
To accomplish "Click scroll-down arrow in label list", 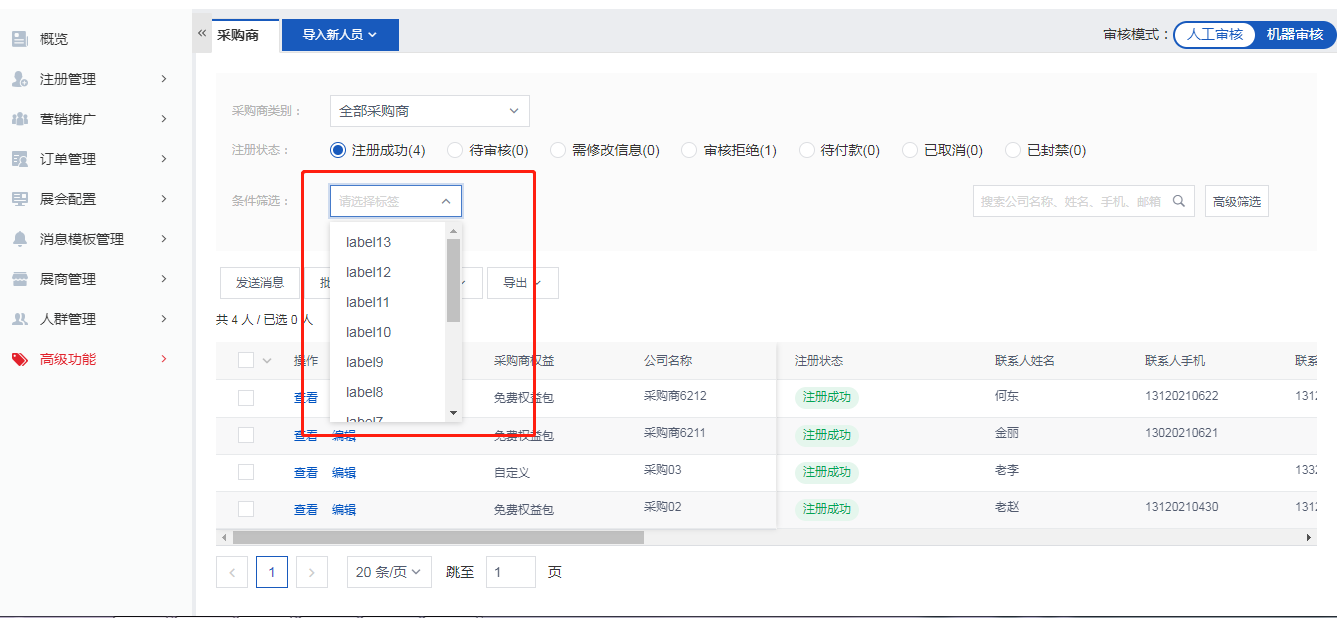I will pos(453,412).
